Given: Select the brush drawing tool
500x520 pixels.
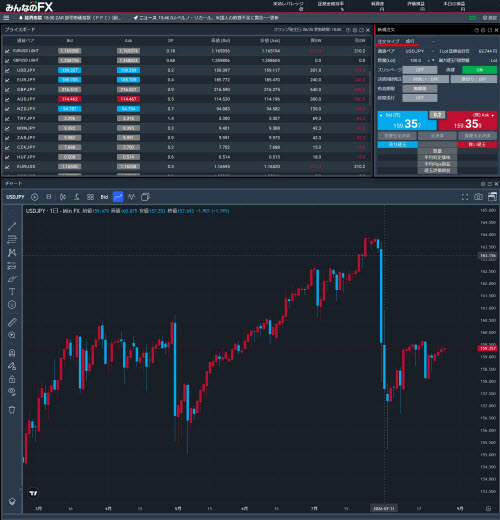Looking at the screenshot, I should pyautogui.click(x=12, y=279).
